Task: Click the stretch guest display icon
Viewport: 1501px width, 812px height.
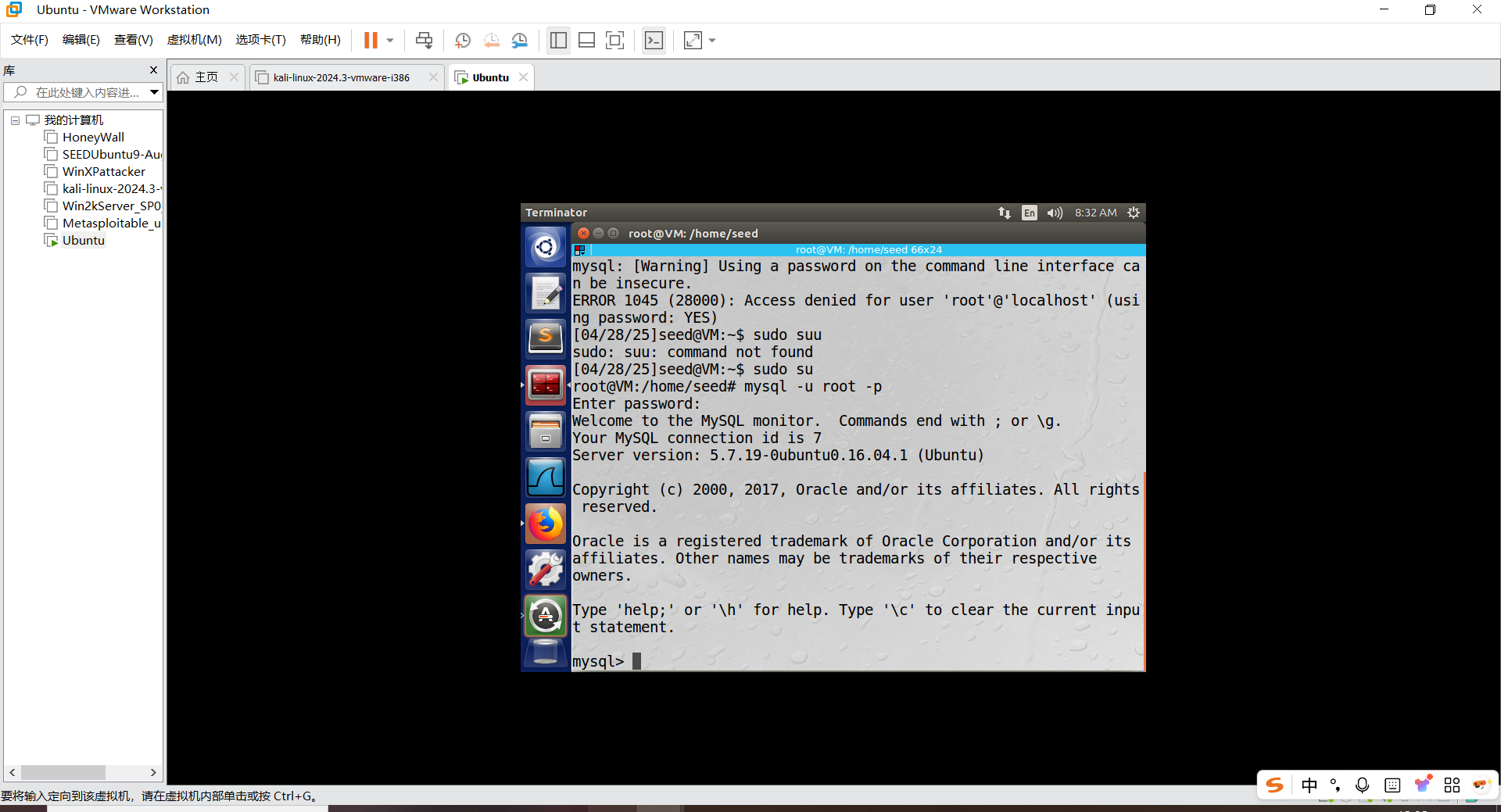Action: click(693, 40)
